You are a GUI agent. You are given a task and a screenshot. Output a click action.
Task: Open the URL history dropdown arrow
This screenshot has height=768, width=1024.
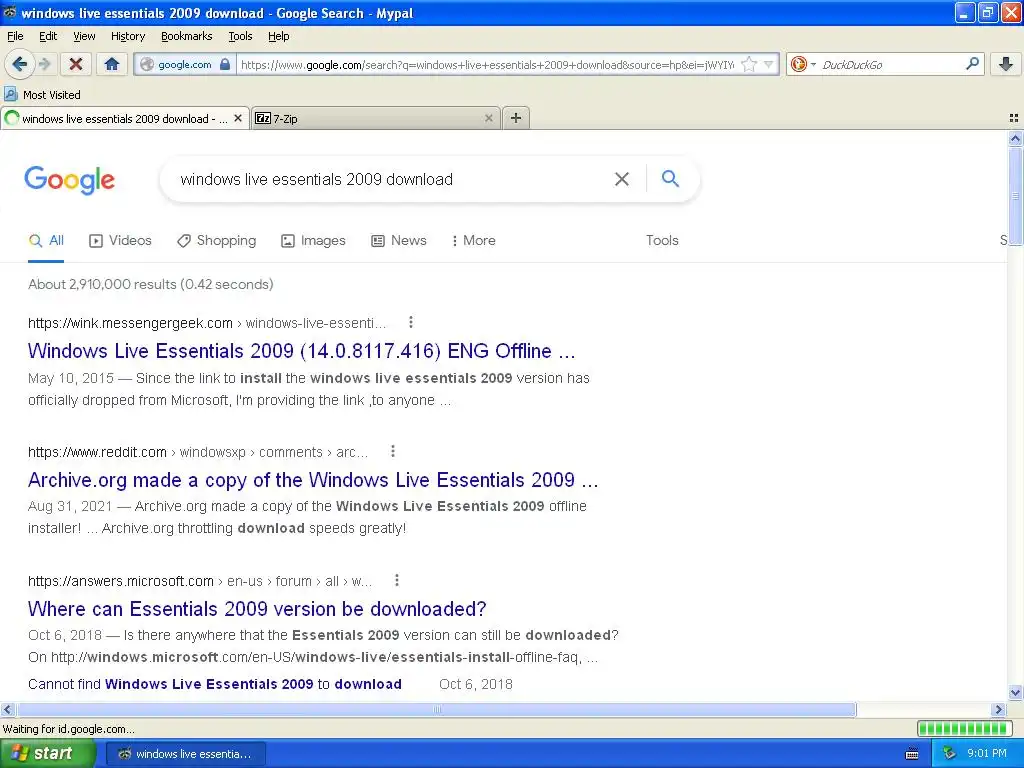click(x=769, y=64)
